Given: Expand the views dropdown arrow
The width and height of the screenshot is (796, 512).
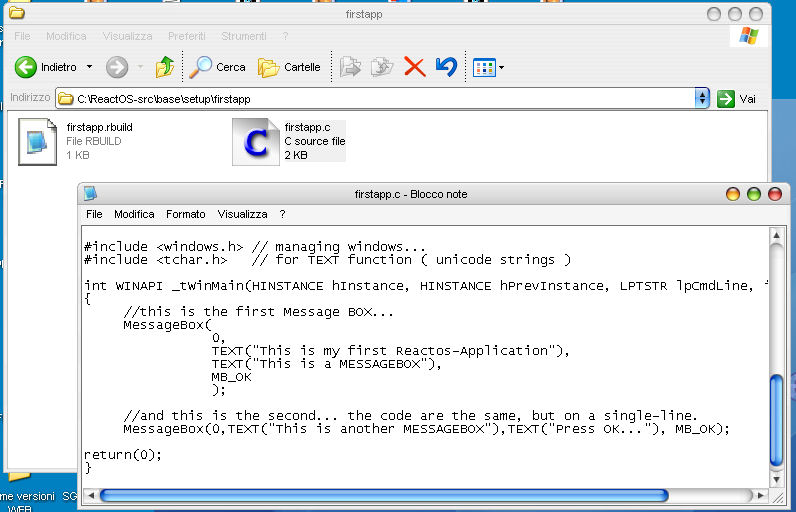Looking at the screenshot, I should click(502, 67).
